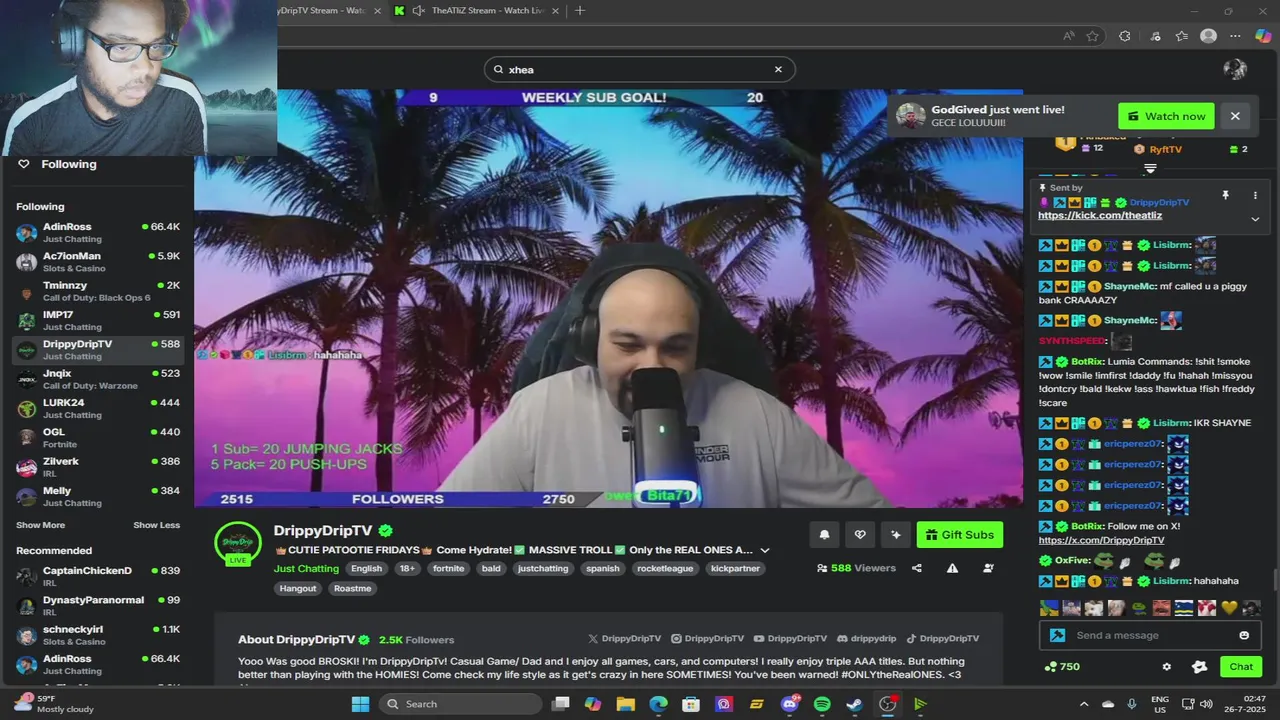Collapse the chat leaderboard handle
The image size is (1280, 720).
[x=1150, y=169]
